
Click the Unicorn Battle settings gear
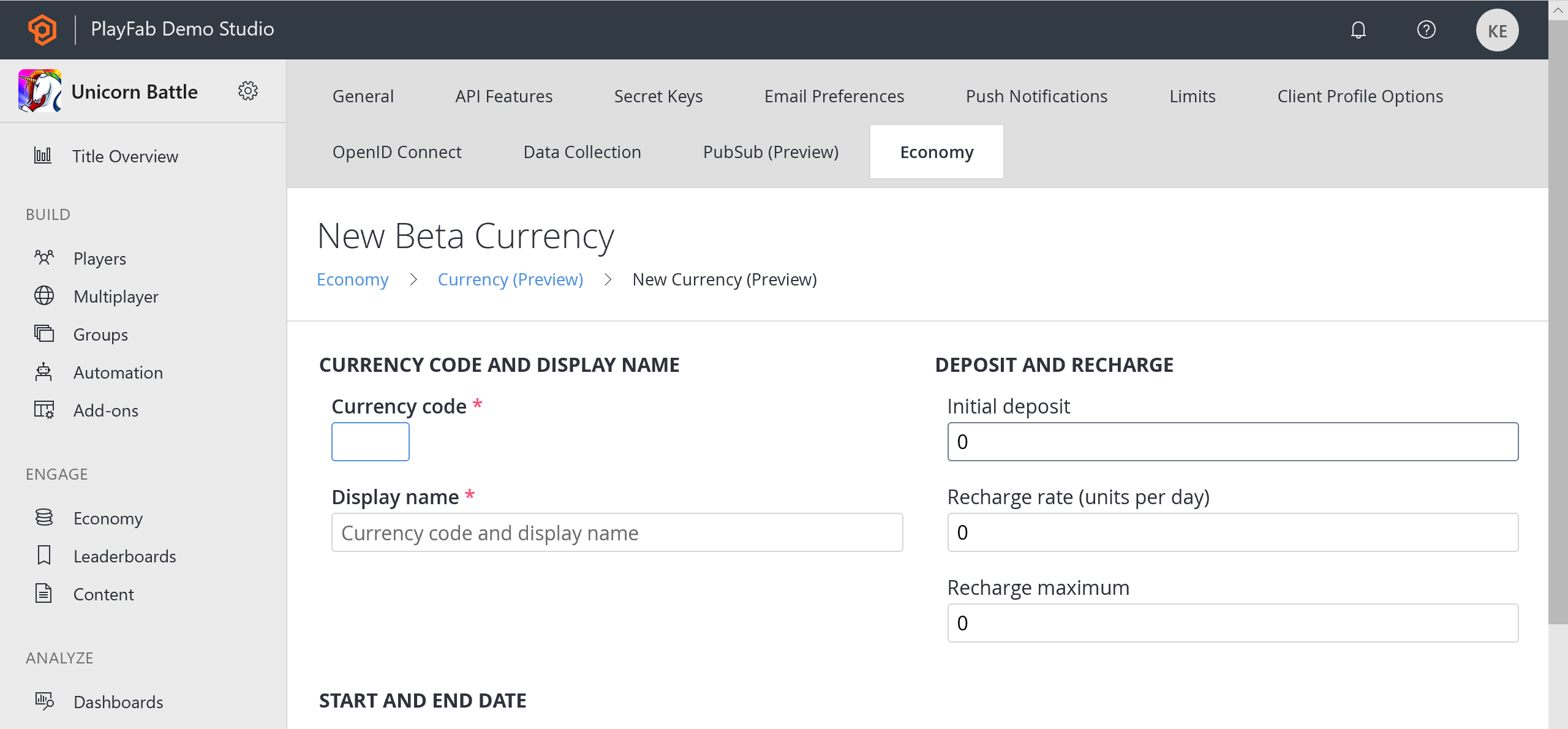coord(248,91)
